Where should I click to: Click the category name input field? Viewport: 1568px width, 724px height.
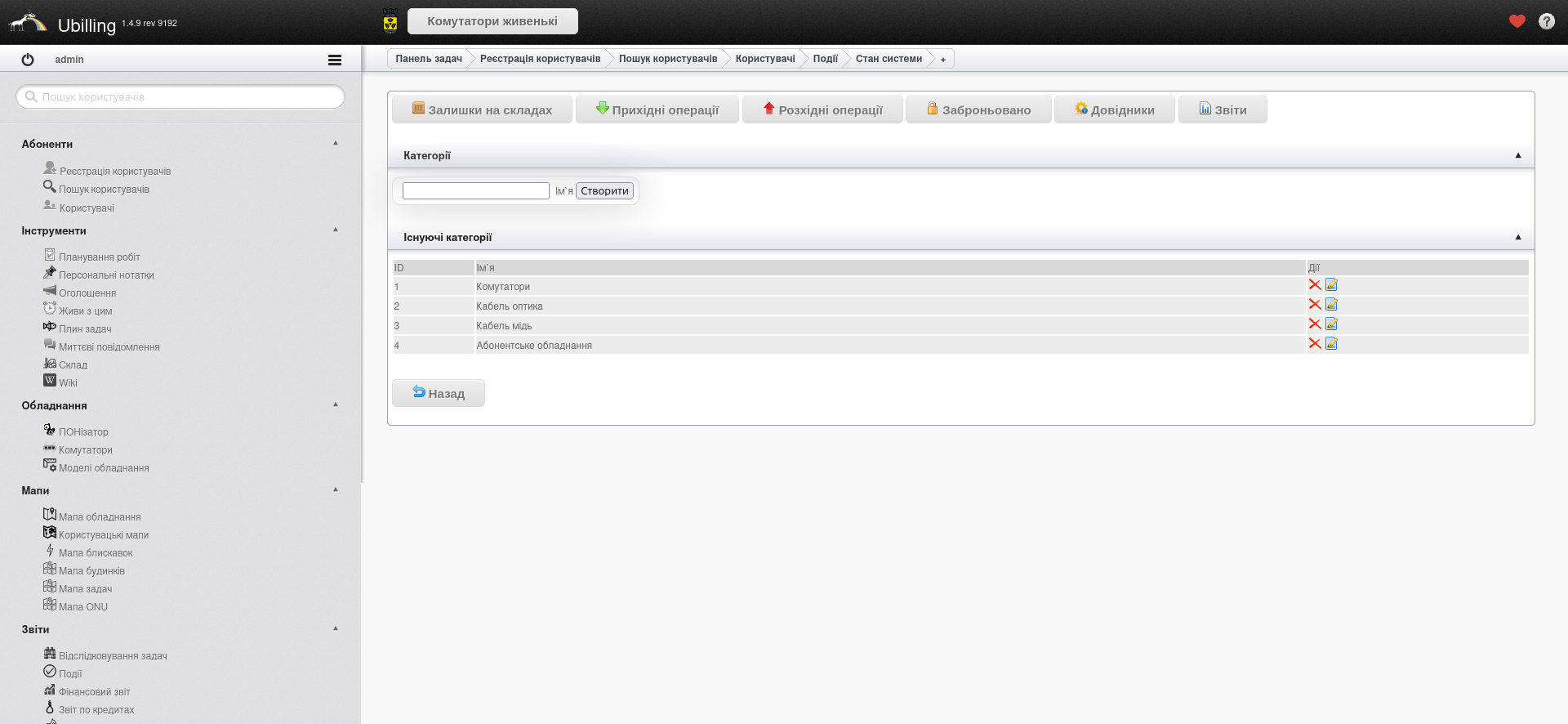475,191
